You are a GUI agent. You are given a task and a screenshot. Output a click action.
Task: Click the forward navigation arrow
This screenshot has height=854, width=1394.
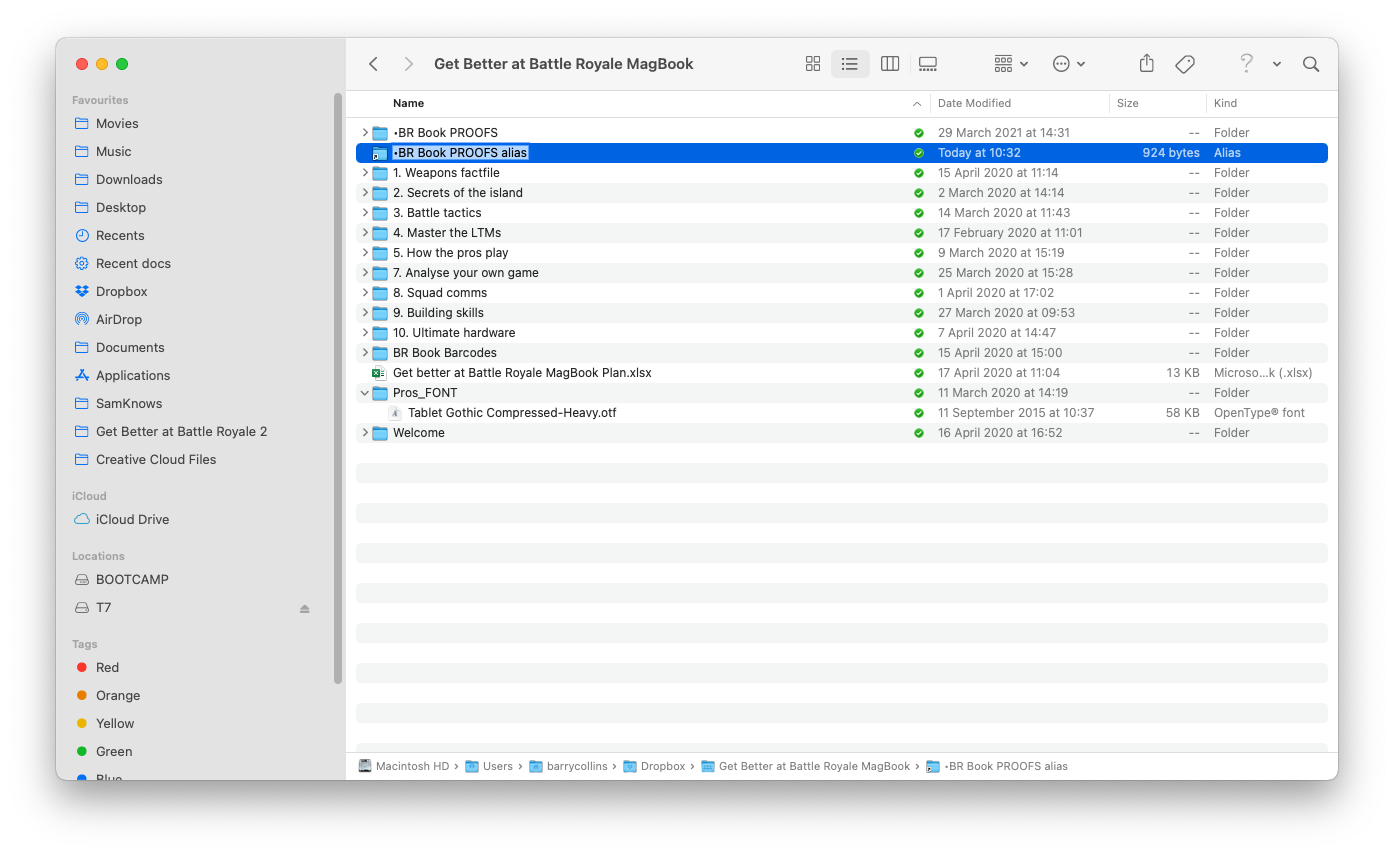pyautogui.click(x=408, y=63)
